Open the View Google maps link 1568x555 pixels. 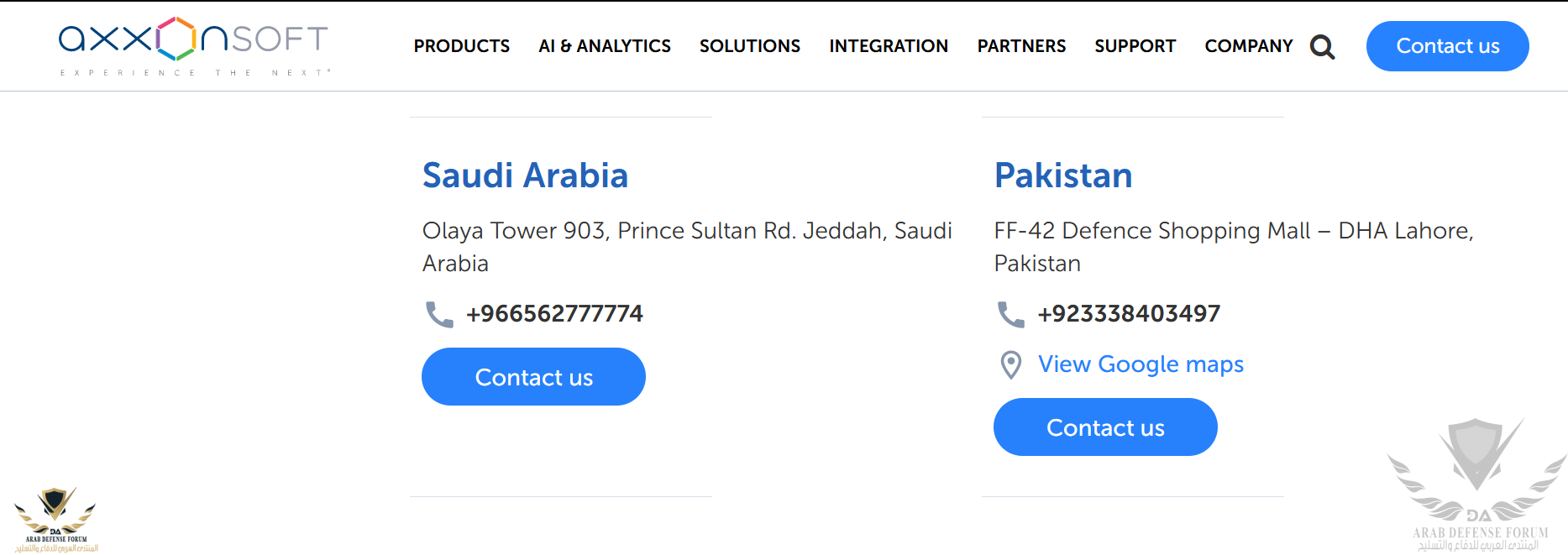[1141, 364]
